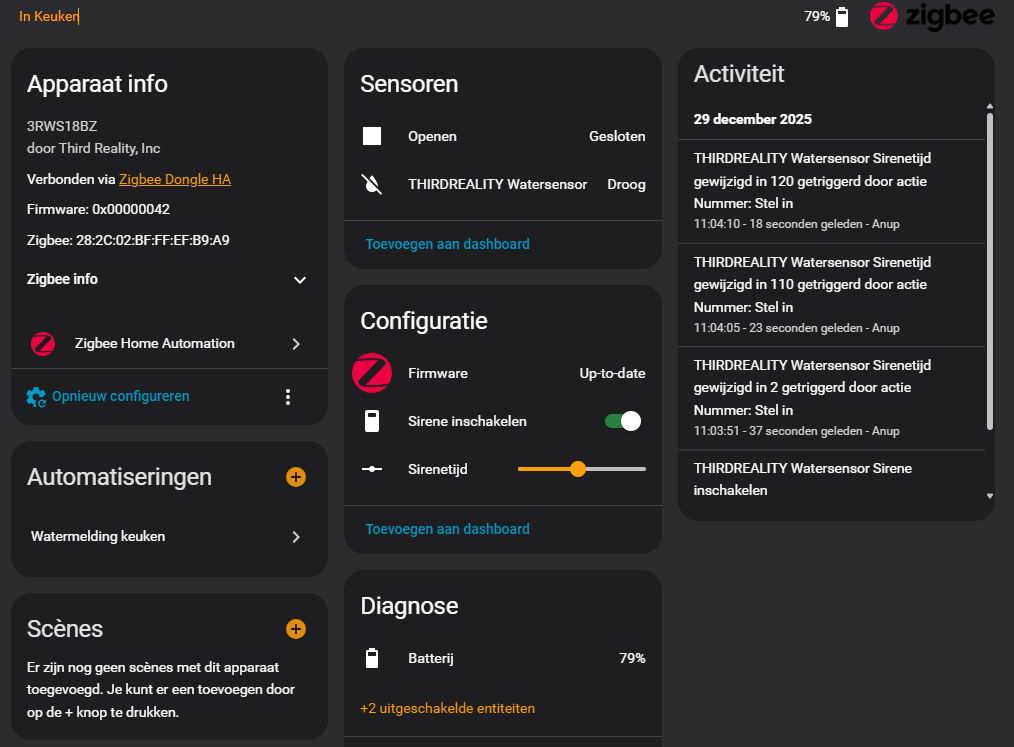
Task: Click Opnieuw configureren
Action: click(x=120, y=396)
